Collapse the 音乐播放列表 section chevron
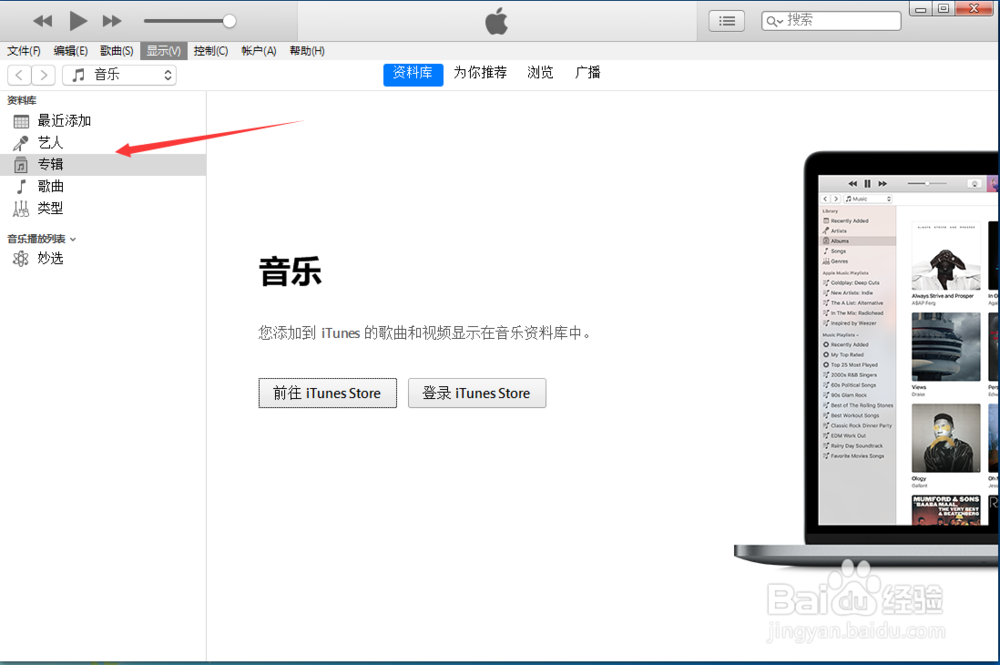 (x=73, y=240)
